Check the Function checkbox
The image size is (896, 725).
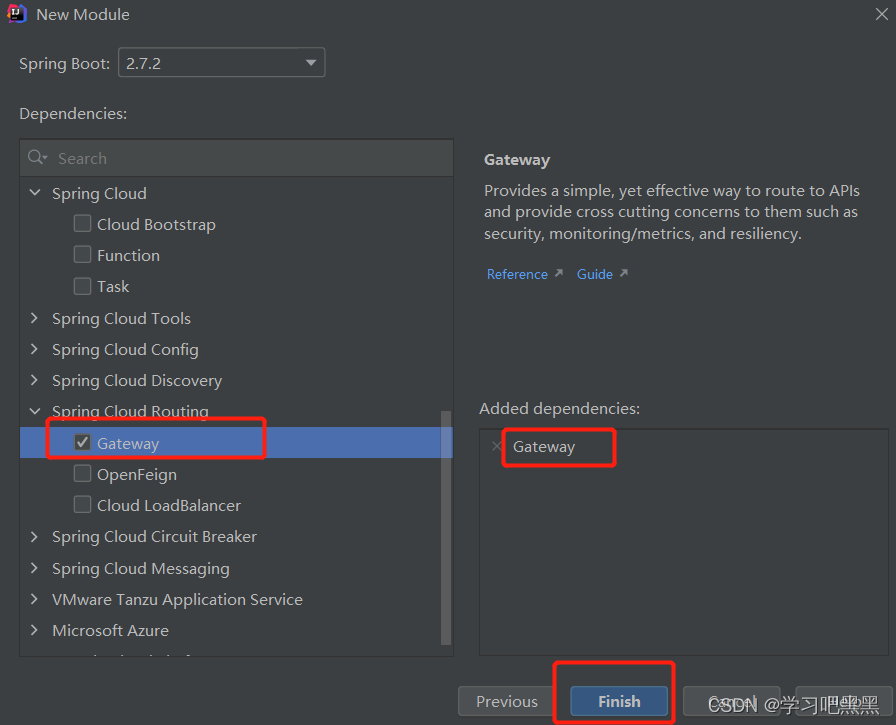click(82, 254)
